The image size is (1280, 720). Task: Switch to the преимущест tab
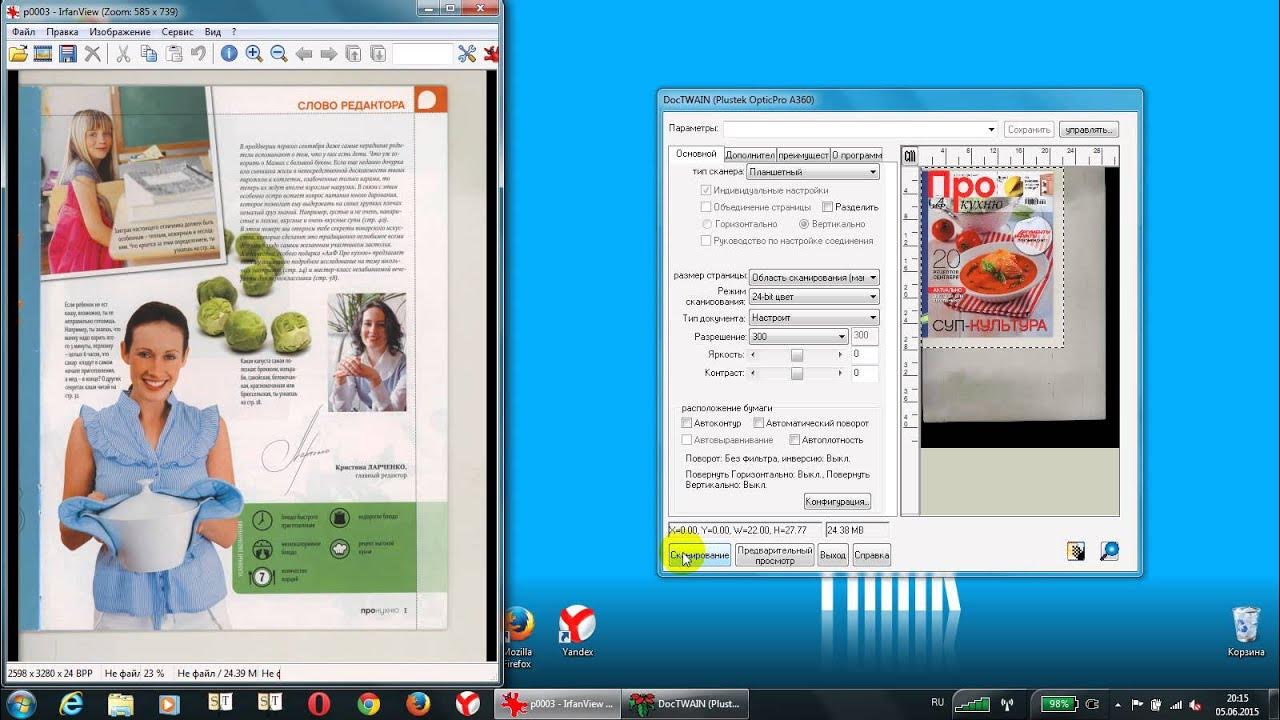click(803, 155)
